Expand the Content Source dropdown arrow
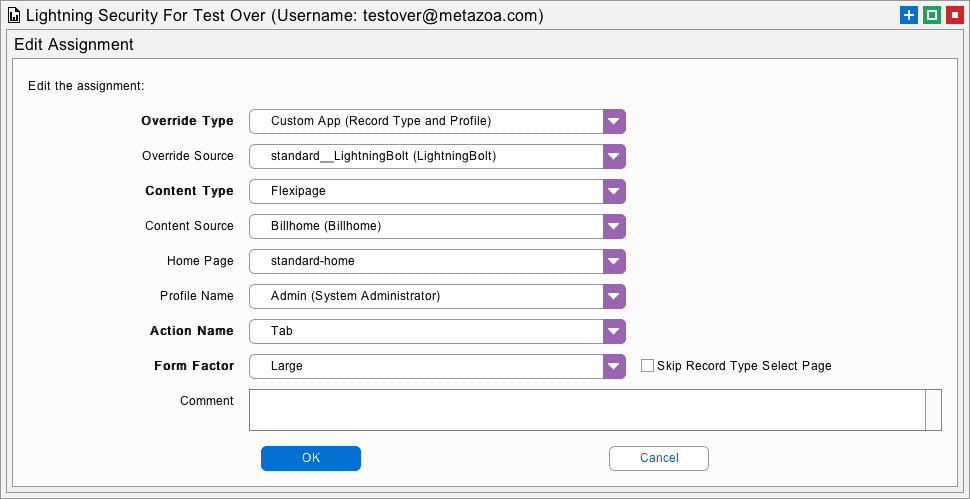This screenshot has height=499, width=970. coord(614,226)
